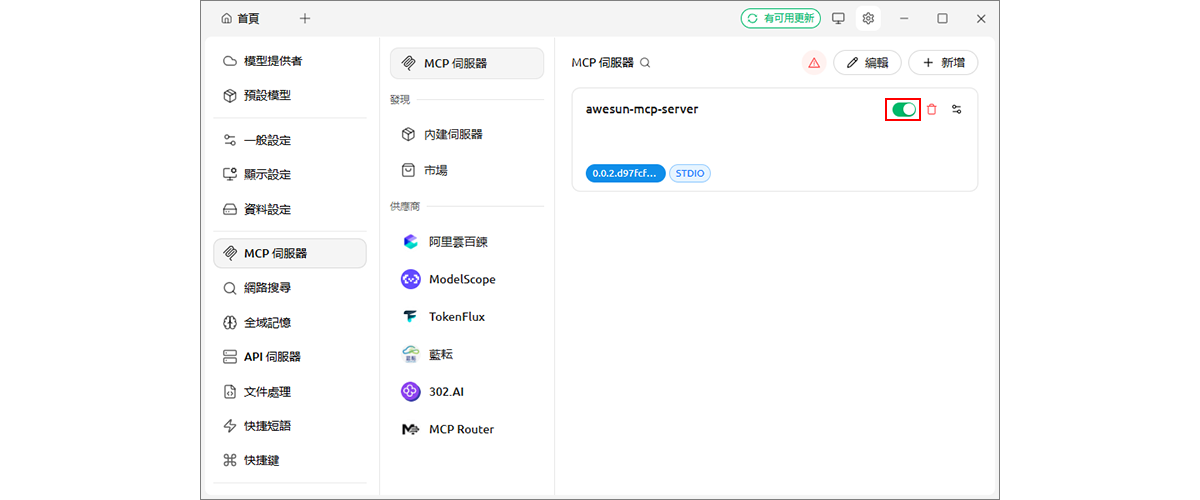Screen dimensions: 1200x500
Task: Select 阿里雲百鍊 provider
Action: point(467,242)
